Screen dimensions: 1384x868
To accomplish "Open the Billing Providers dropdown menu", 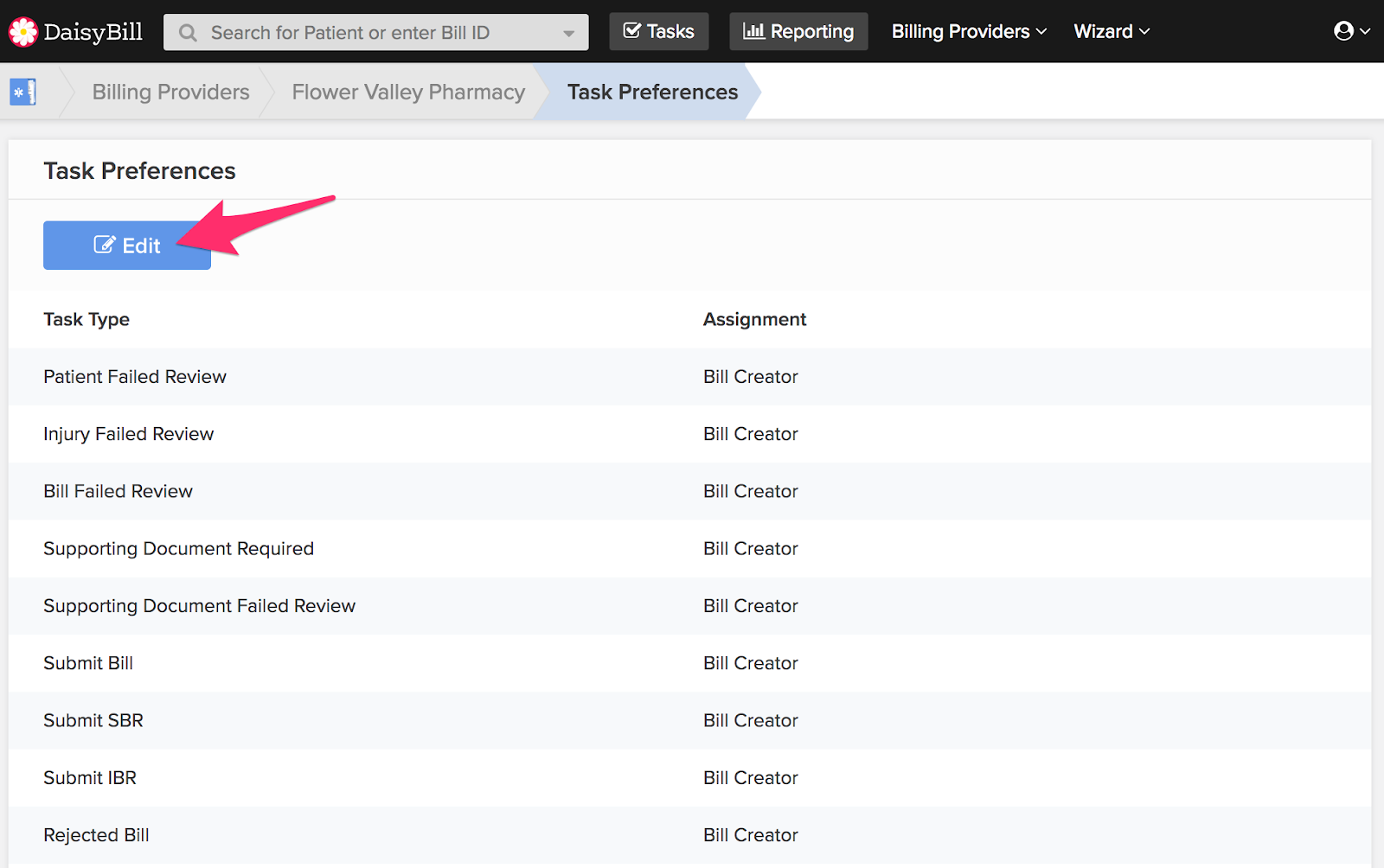I will tap(969, 31).
